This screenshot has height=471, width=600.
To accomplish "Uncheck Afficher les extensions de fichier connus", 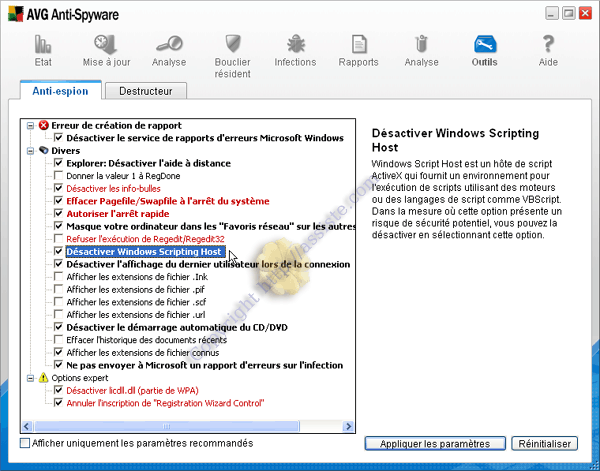I will [x=58, y=352].
